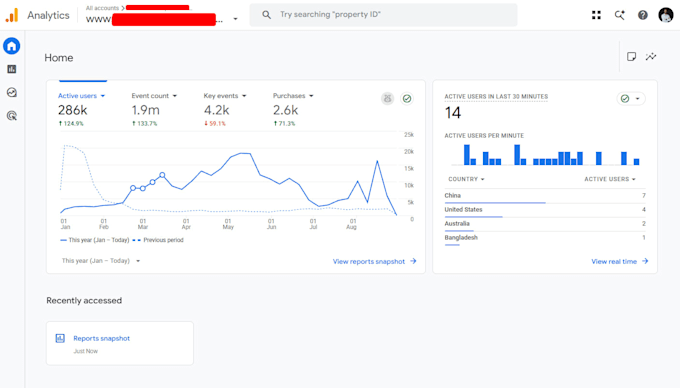Click the Home page title

(x=59, y=58)
